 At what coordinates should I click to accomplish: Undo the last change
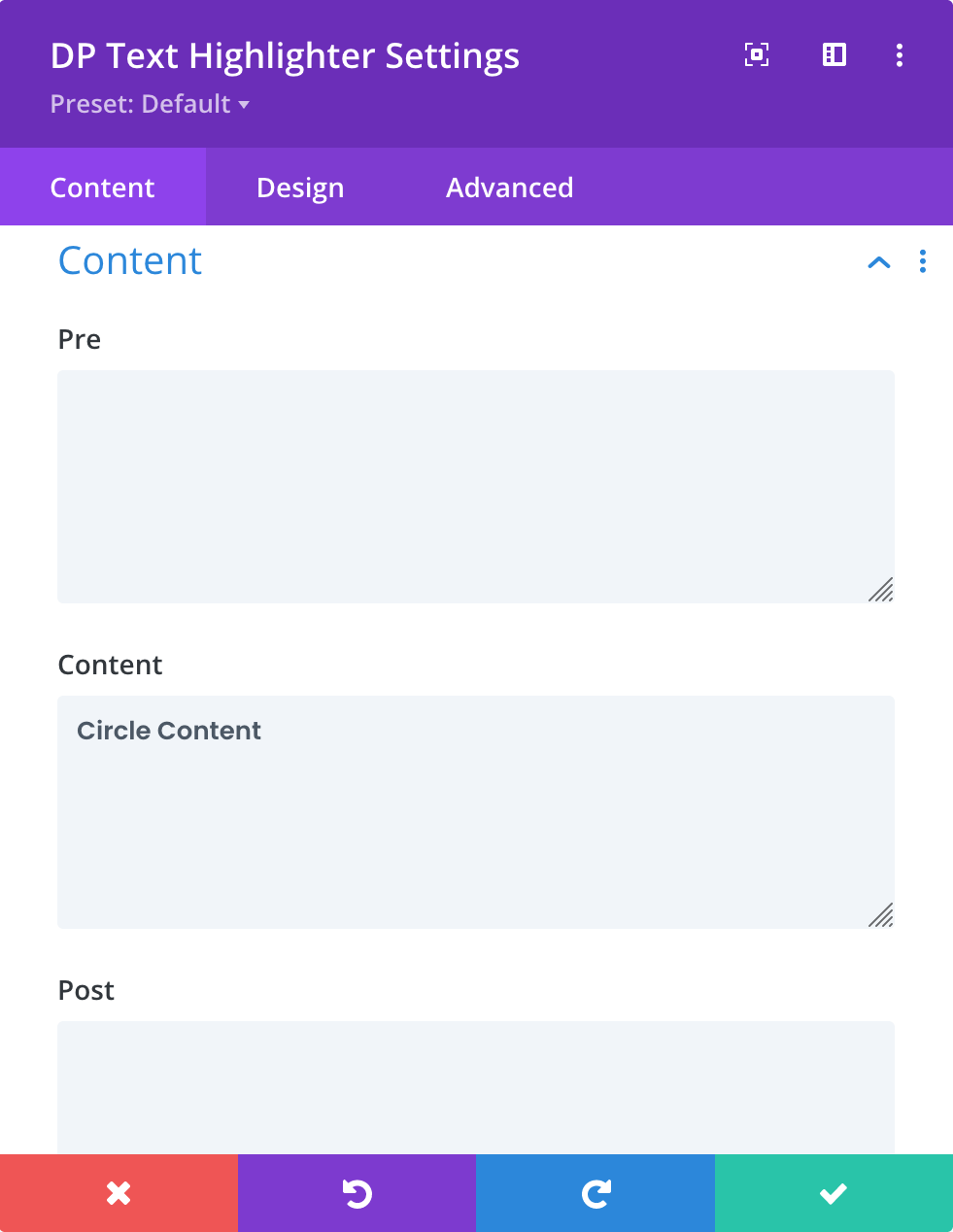[x=357, y=1193]
